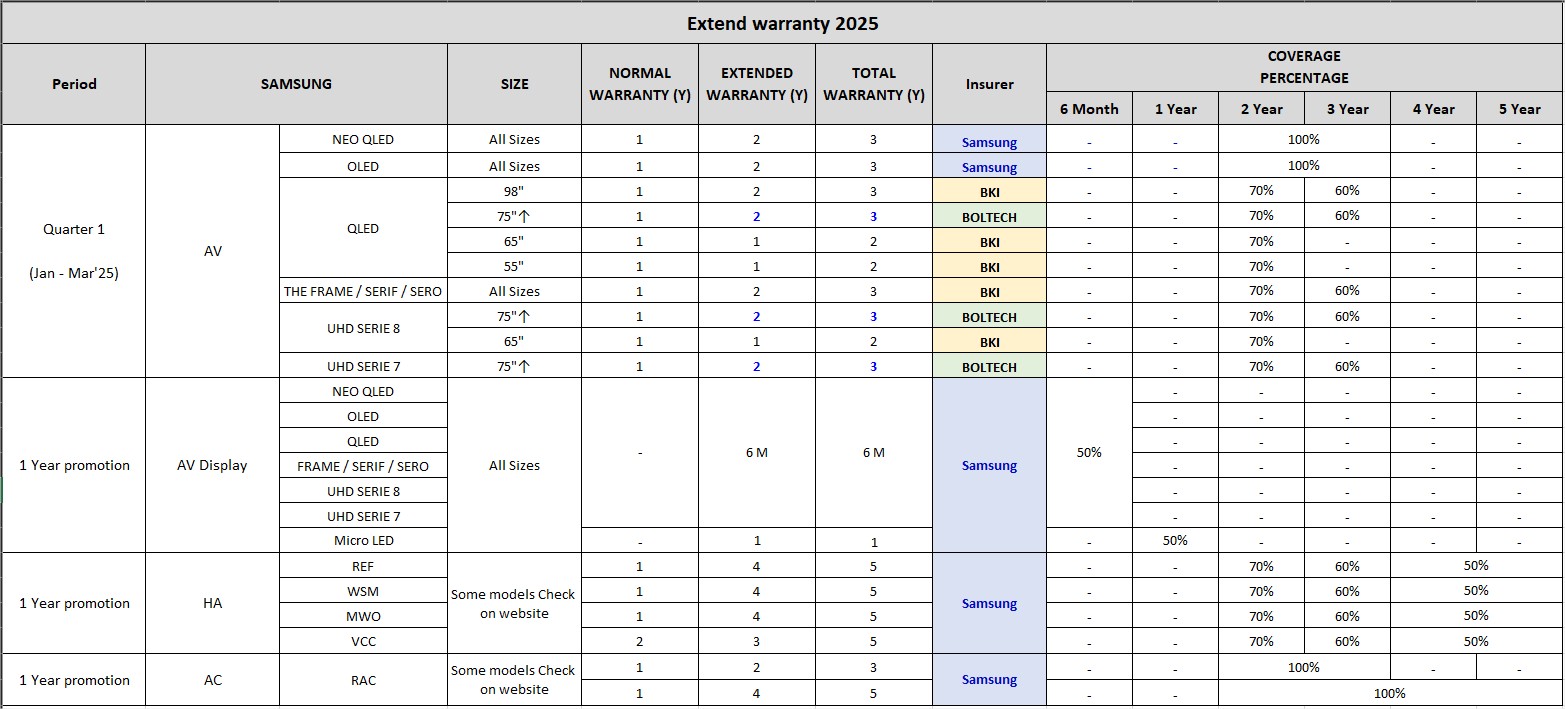The width and height of the screenshot is (1565, 709).
Task: Click the "REF" product cell
Action: coord(363,566)
